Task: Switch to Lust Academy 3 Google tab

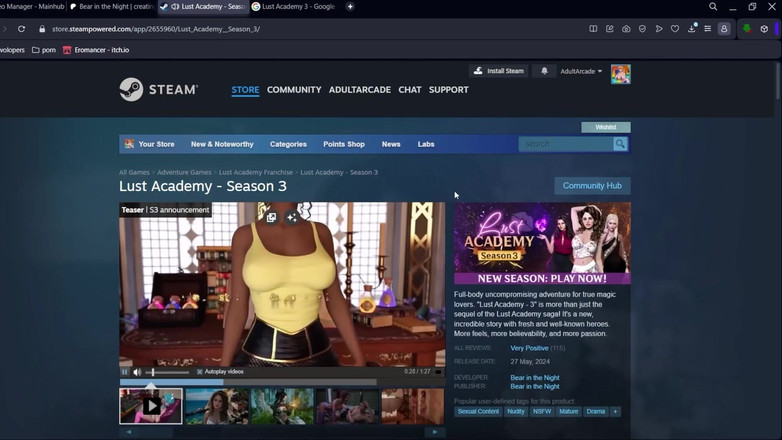Action: point(294,6)
